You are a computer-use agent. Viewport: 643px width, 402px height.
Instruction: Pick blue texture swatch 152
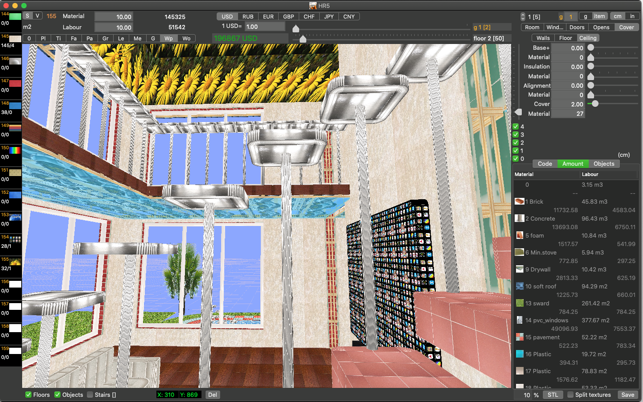tap(15, 195)
